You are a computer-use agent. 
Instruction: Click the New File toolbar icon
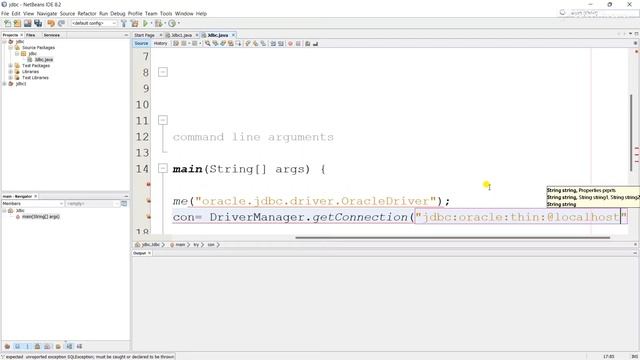point(7,23)
